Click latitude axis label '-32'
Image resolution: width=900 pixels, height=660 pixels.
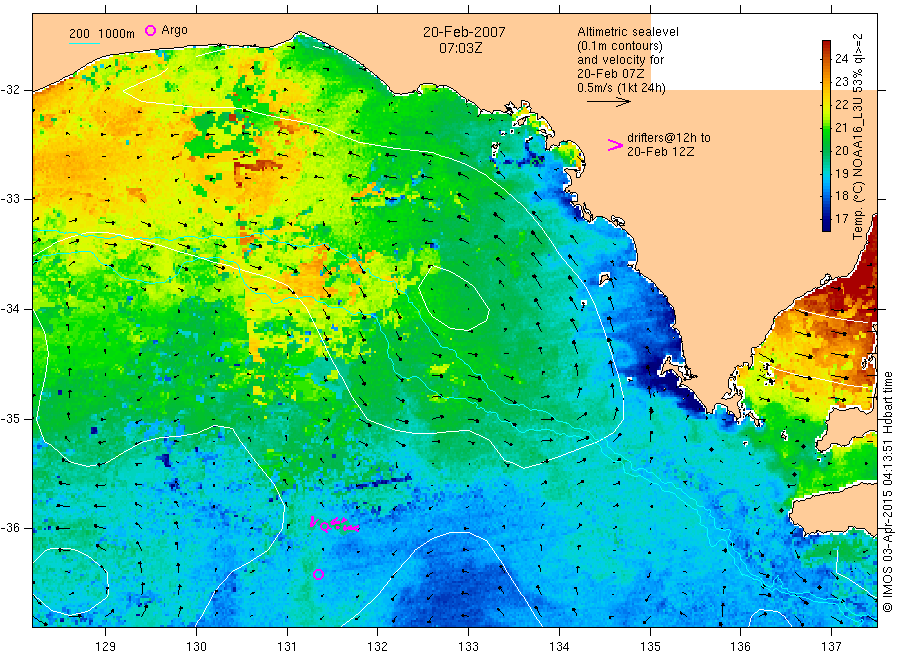[11, 90]
